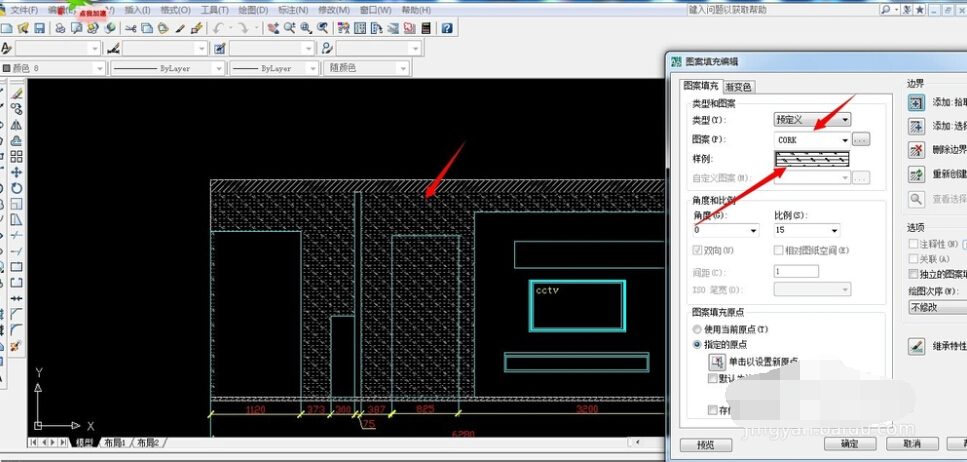This screenshot has height=462, width=967.
Task: Click the 确定 OK button
Action: [x=849, y=443]
